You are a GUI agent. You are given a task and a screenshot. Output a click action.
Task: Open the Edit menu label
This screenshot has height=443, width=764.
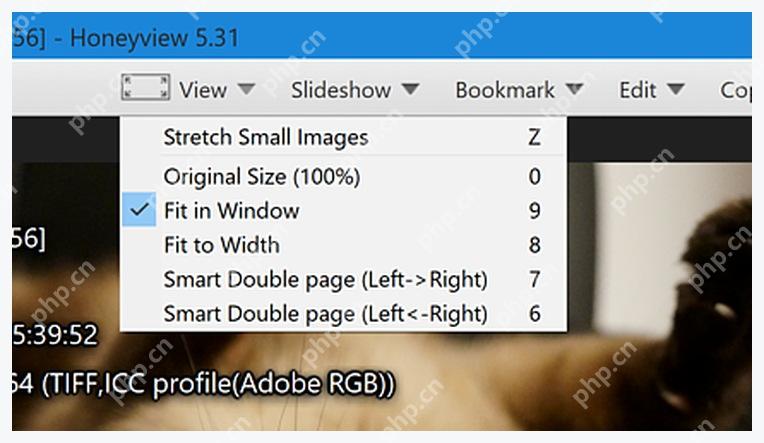637,90
